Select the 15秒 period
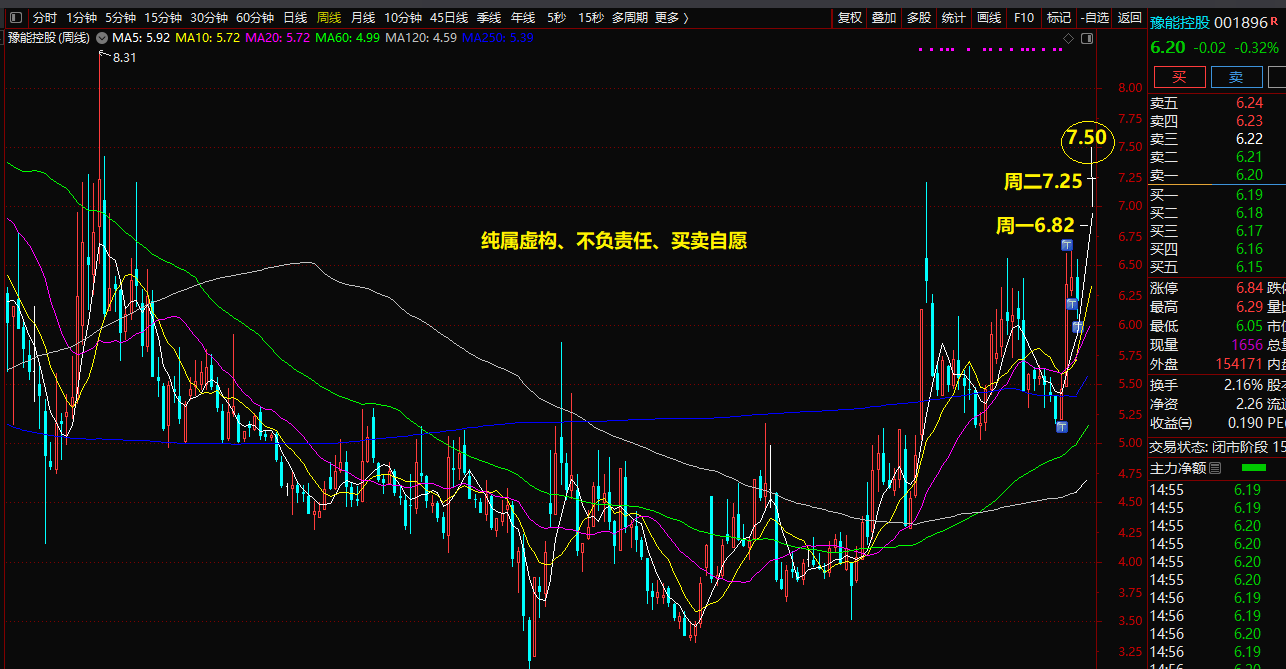This screenshot has height=669, width=1286. pyautogui.click(x=591, y=17)
